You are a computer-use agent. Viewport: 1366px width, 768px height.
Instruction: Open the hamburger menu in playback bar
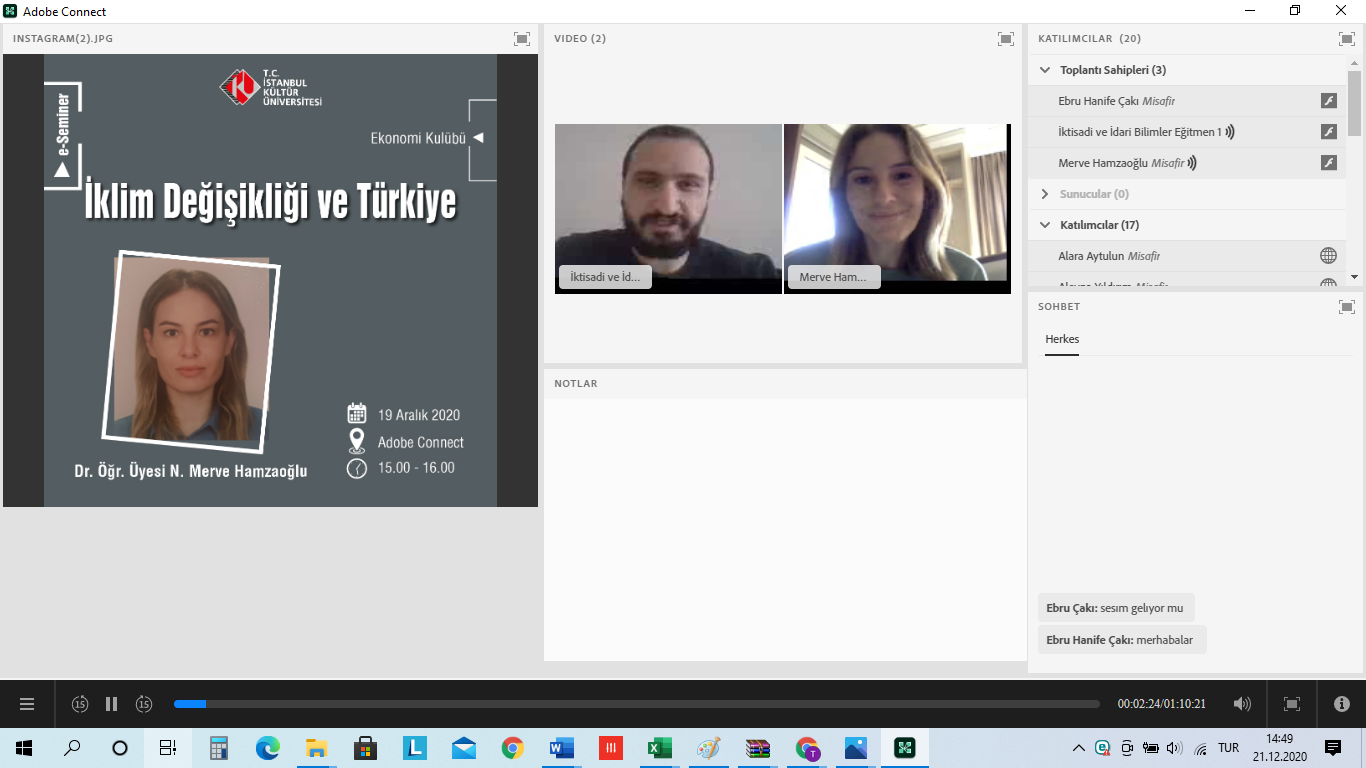click(x=27, y=704)
